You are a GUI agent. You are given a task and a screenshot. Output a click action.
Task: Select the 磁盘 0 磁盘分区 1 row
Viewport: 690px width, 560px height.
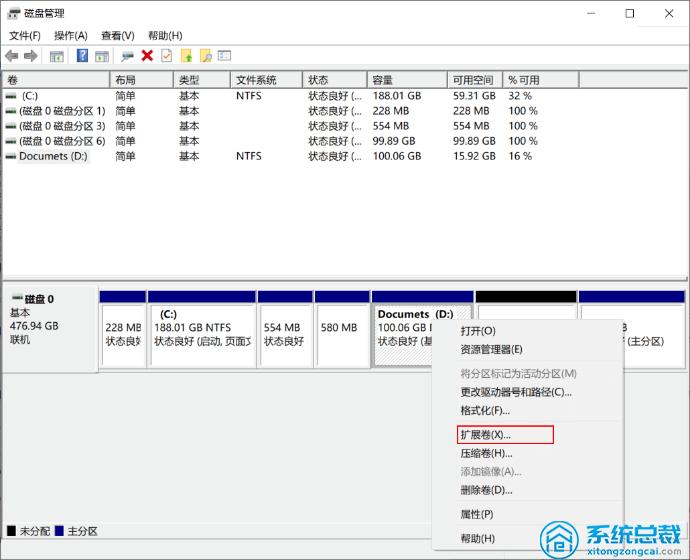[290, 111]
